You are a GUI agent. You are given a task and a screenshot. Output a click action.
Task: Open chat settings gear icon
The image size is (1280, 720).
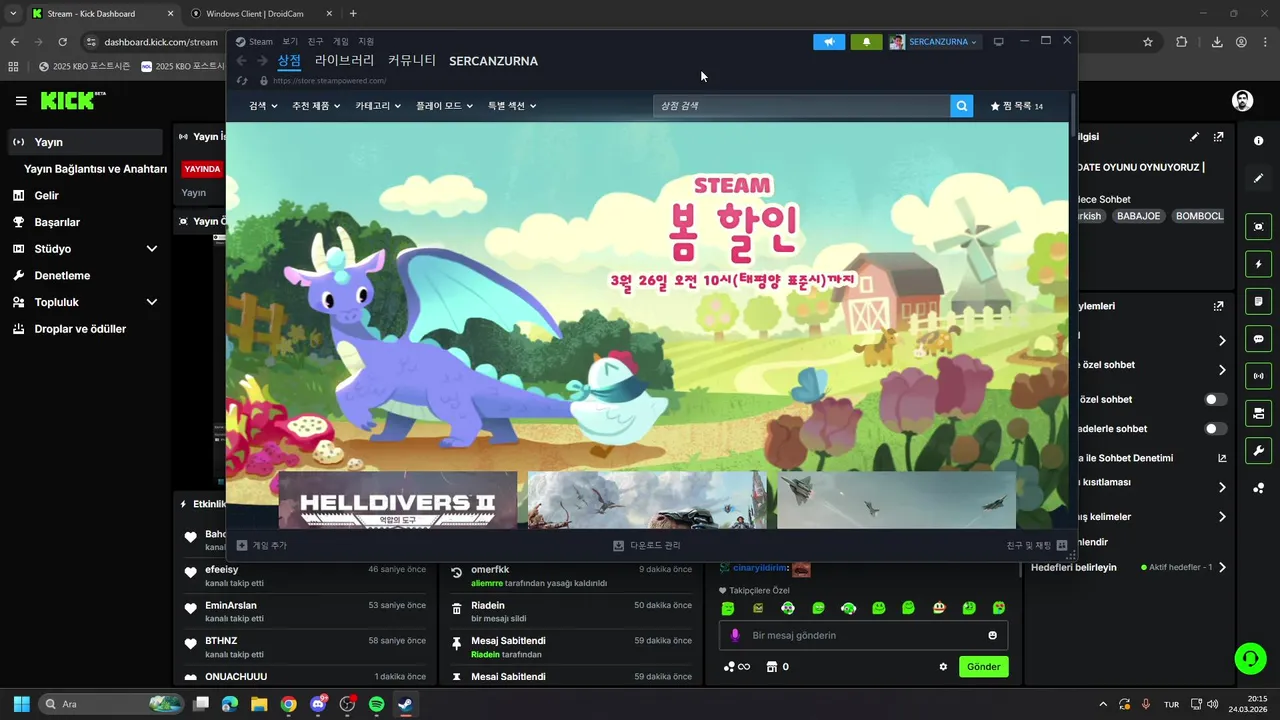[x=943, y=667]
